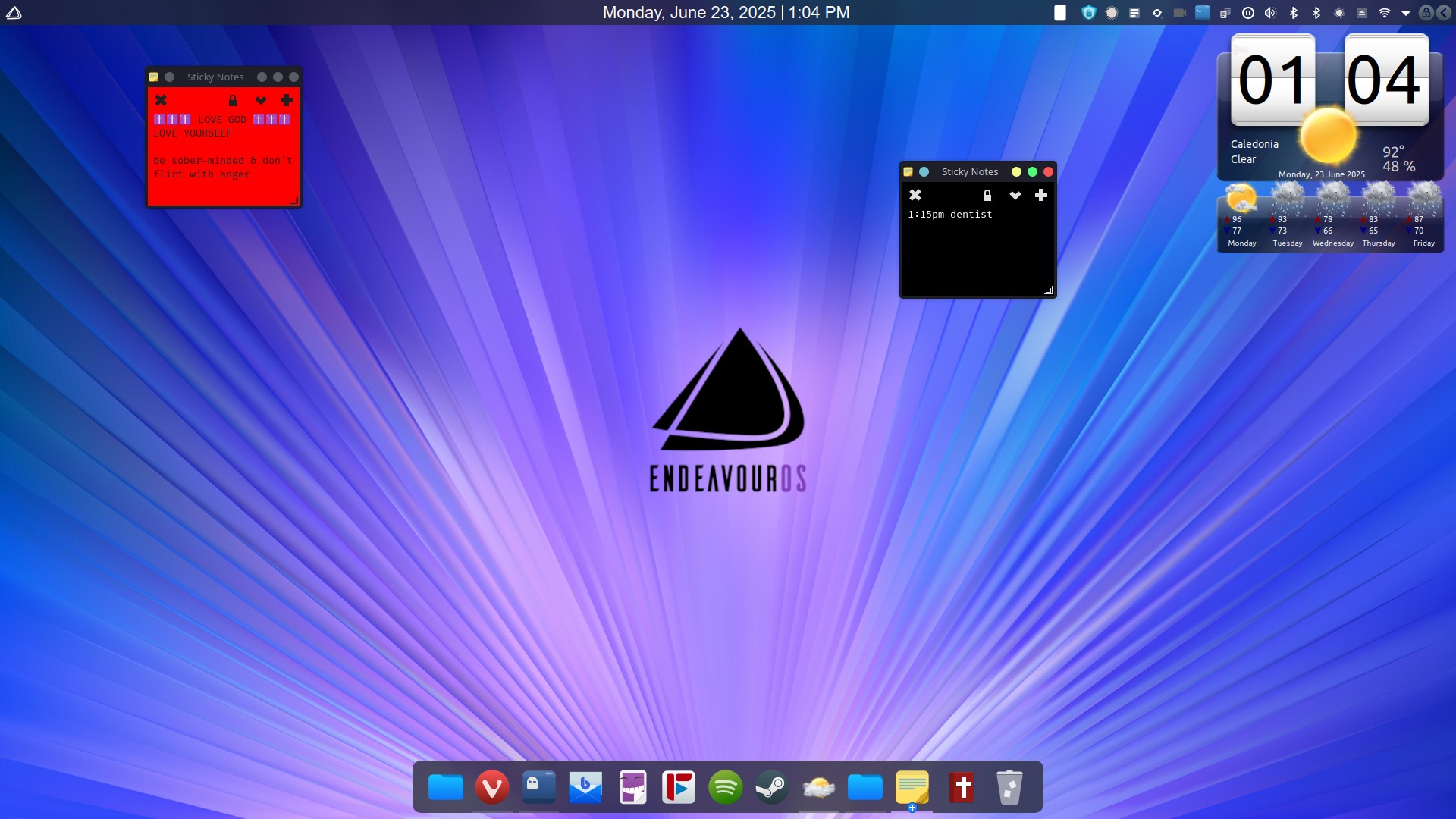Click the VPN shield lock tray icon
The height and width of the screenshot is (819, 1456).
click(1088, 13)
